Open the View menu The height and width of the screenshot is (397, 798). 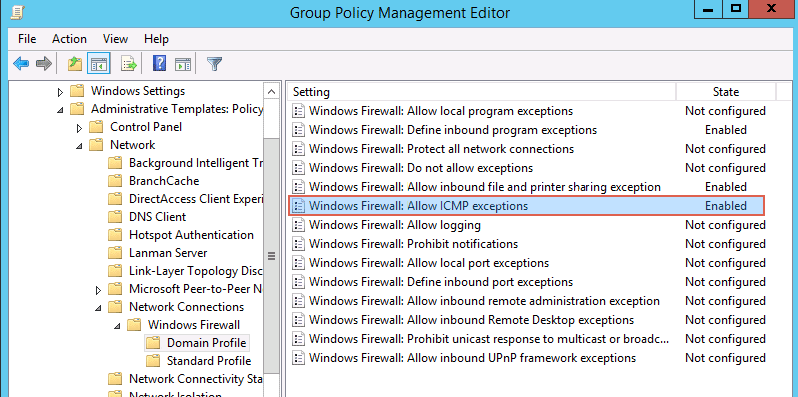point(115,39)
